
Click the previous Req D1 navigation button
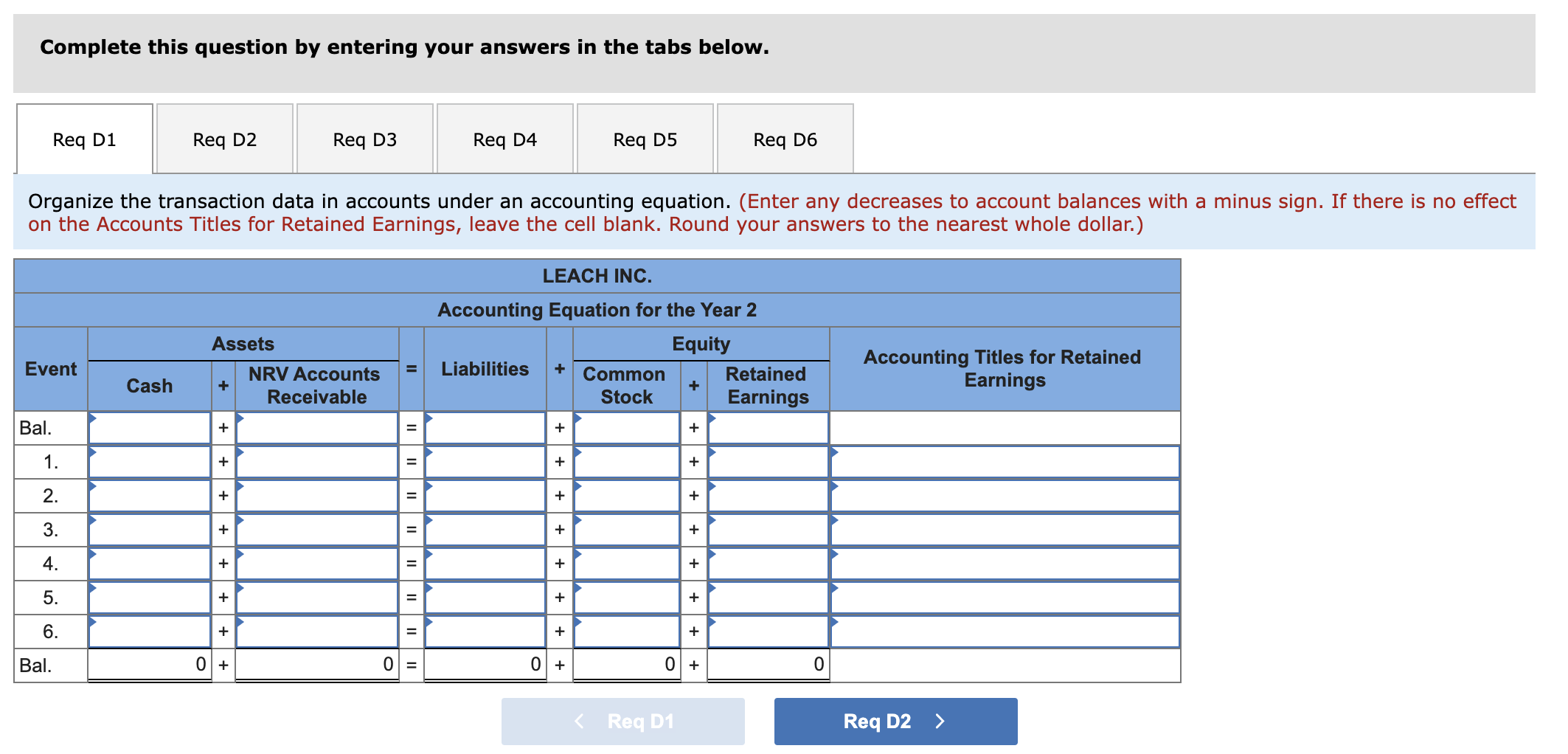click(x=622, y=722)
